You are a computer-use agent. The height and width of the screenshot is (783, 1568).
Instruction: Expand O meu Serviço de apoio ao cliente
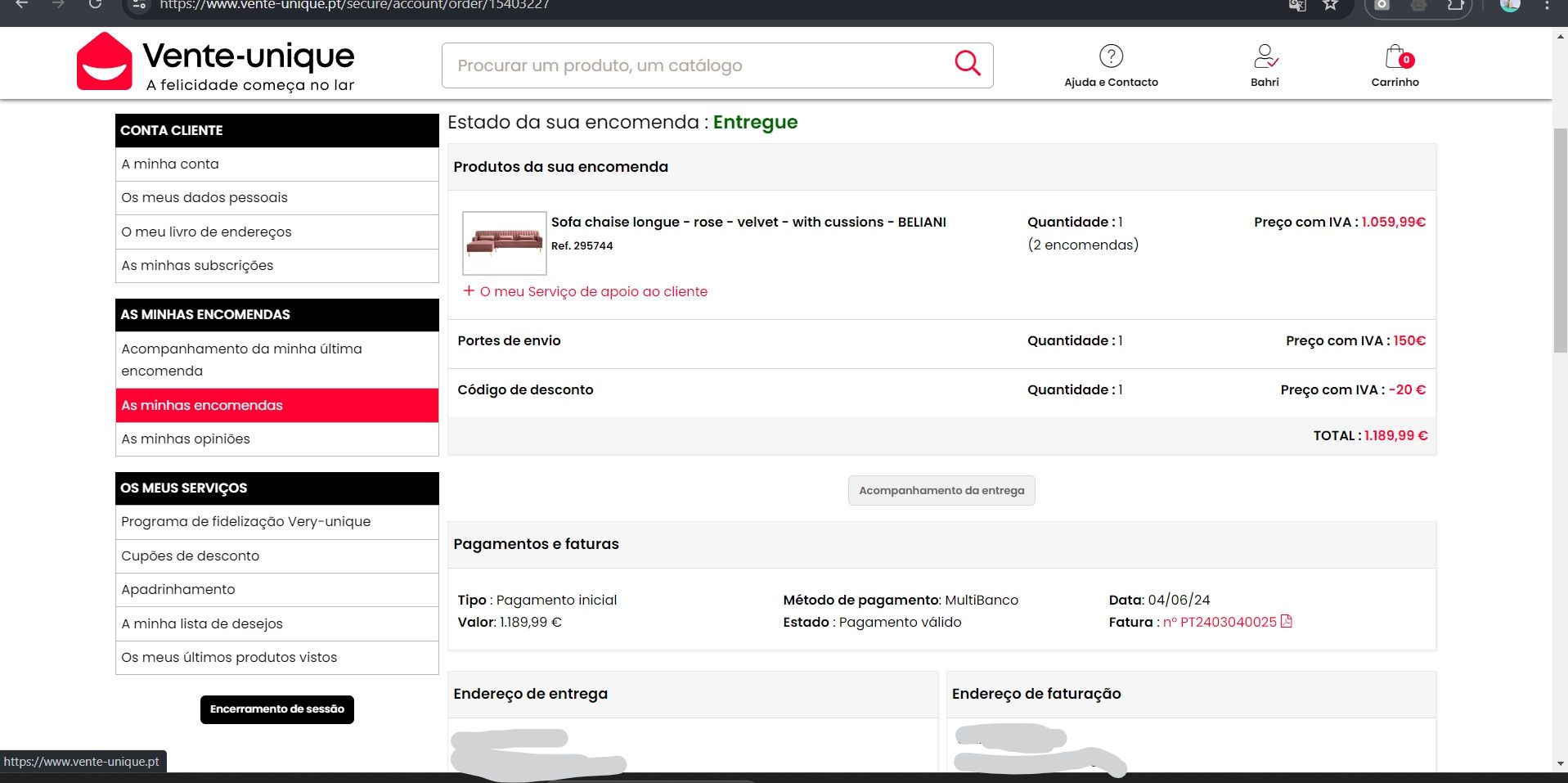point(586,291)
